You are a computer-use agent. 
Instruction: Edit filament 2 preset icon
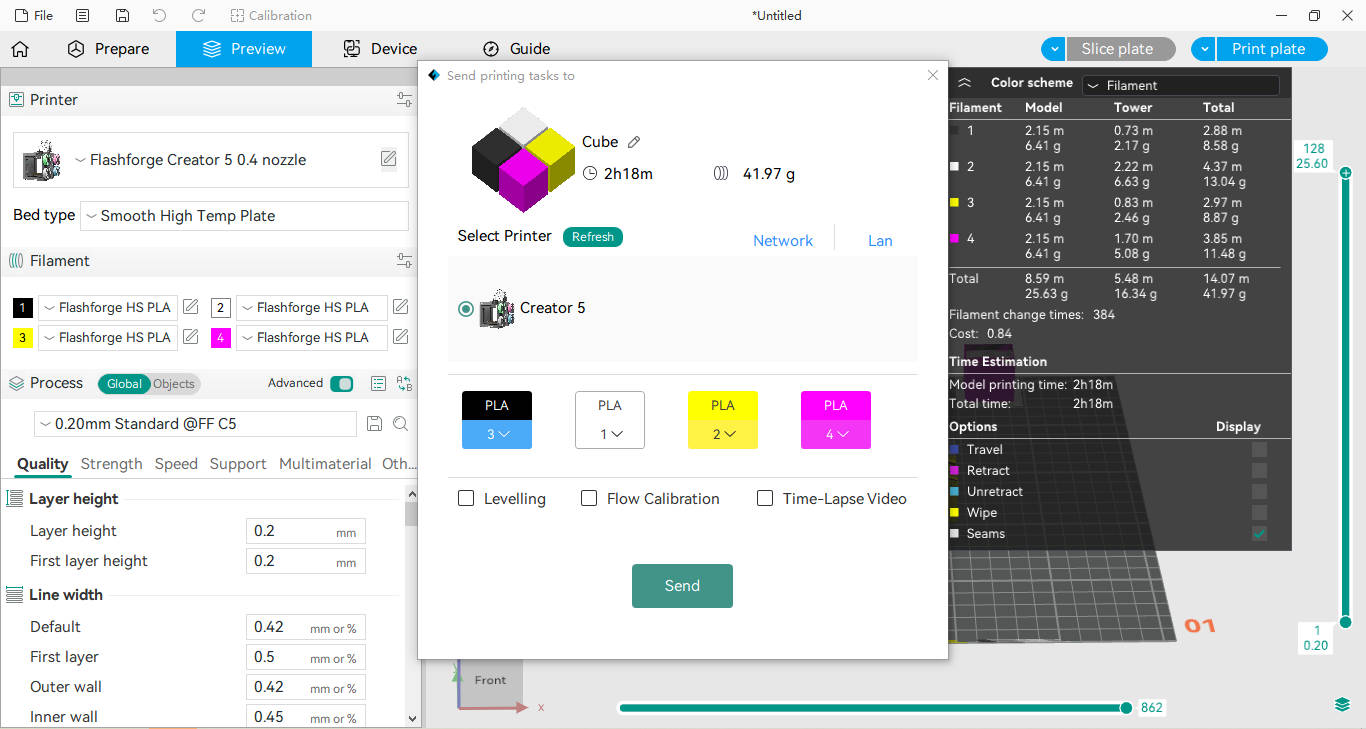click(401, 307)
